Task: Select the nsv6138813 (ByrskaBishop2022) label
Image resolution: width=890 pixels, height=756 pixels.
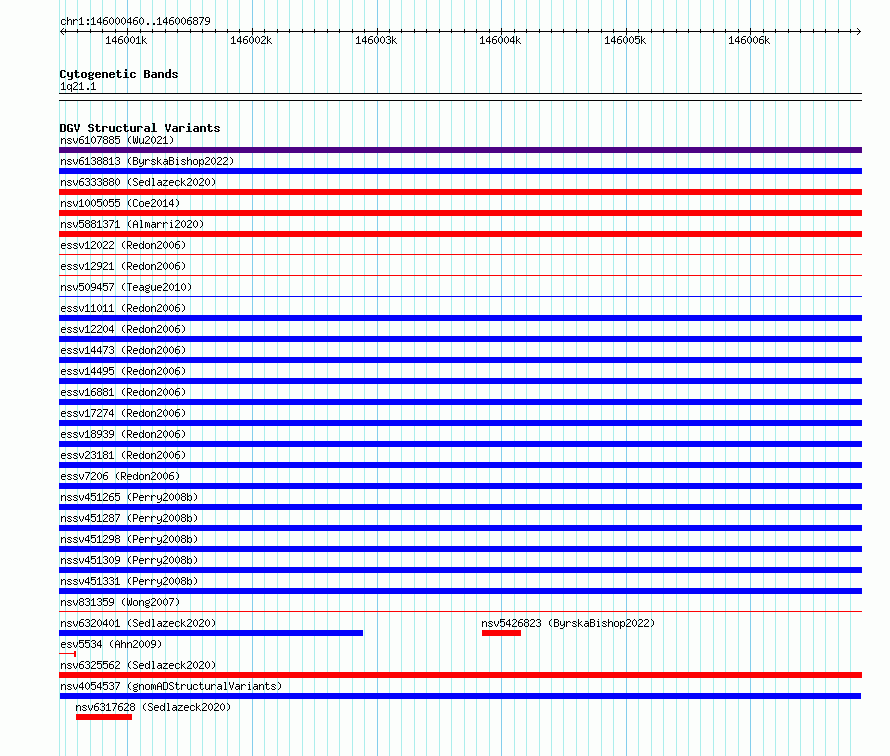Action: [147, 161]
